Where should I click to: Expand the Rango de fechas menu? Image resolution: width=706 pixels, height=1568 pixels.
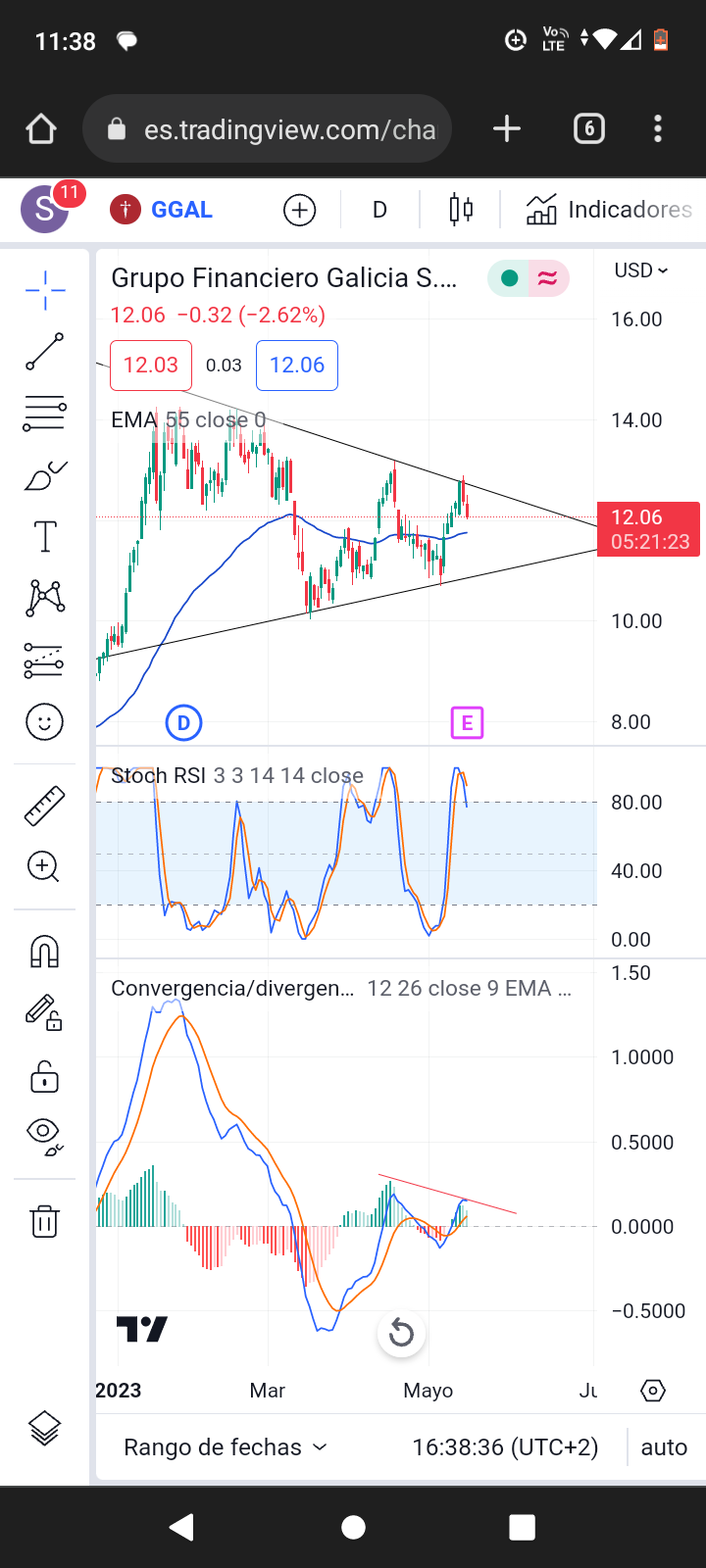tap(225, 1447)
